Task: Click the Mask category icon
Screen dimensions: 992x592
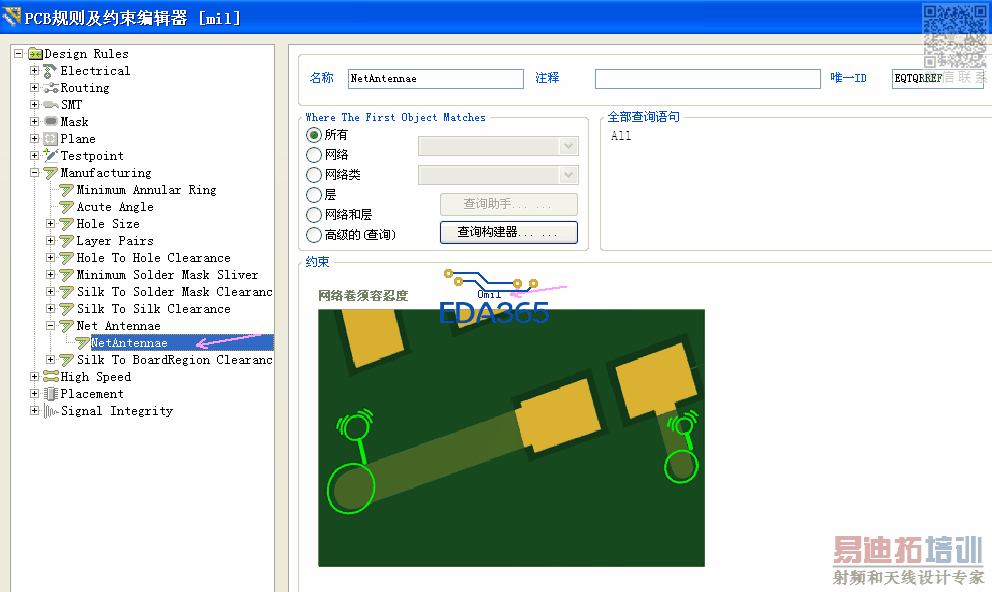Action: click(x=51, y=121)
